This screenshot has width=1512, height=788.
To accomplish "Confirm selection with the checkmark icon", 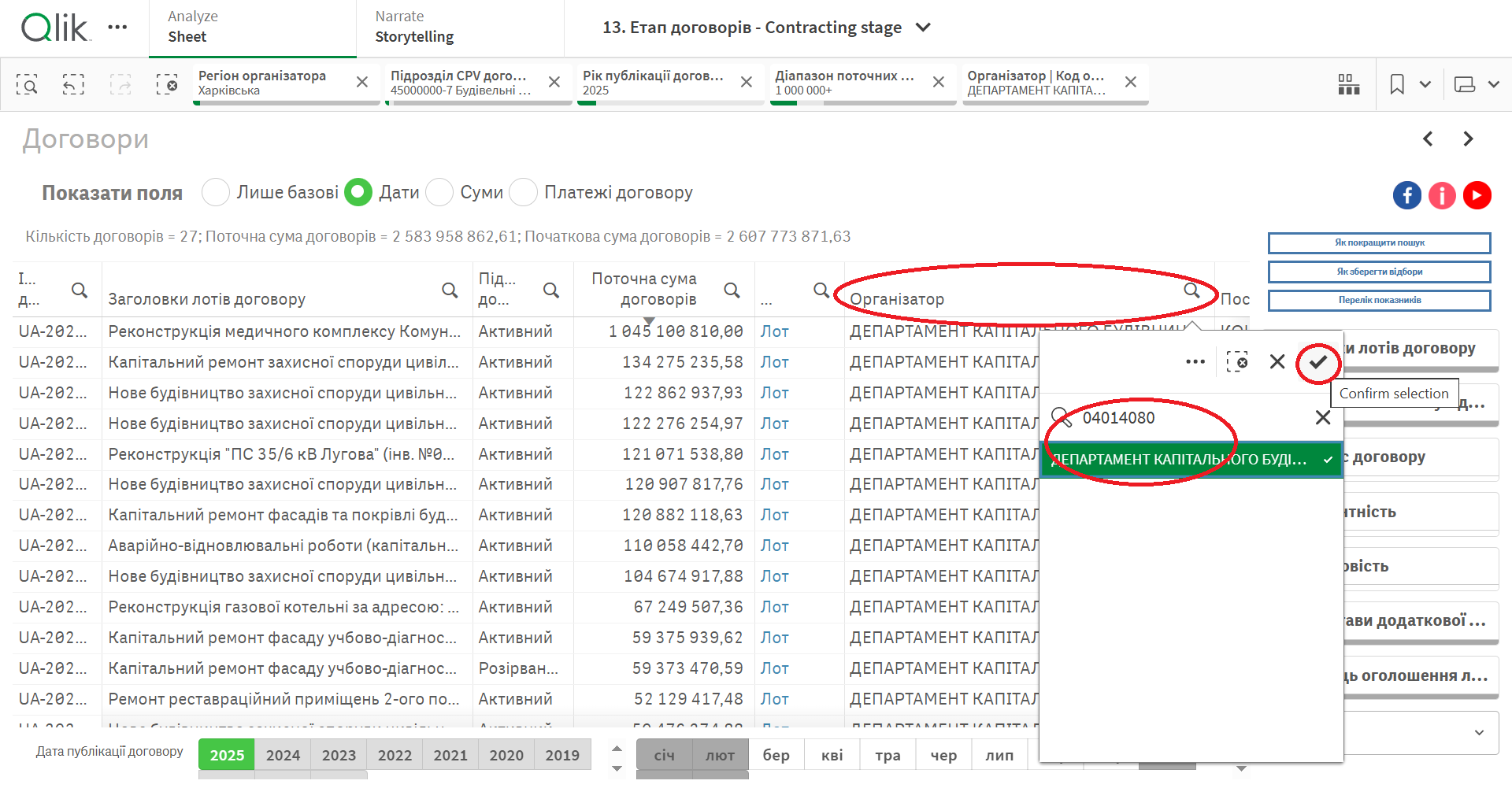I will tap(1318, 362).
